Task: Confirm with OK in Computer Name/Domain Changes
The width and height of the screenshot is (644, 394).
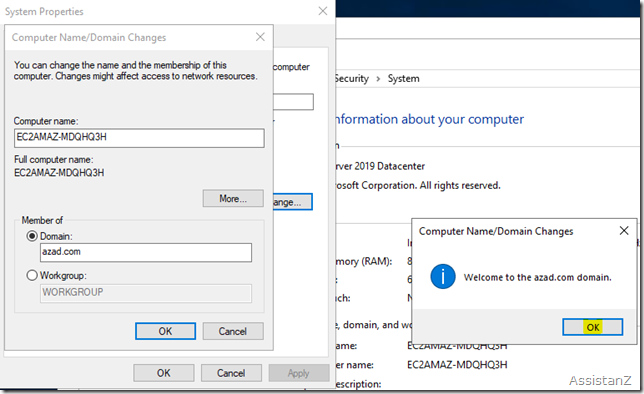Action: coord(165,331)
